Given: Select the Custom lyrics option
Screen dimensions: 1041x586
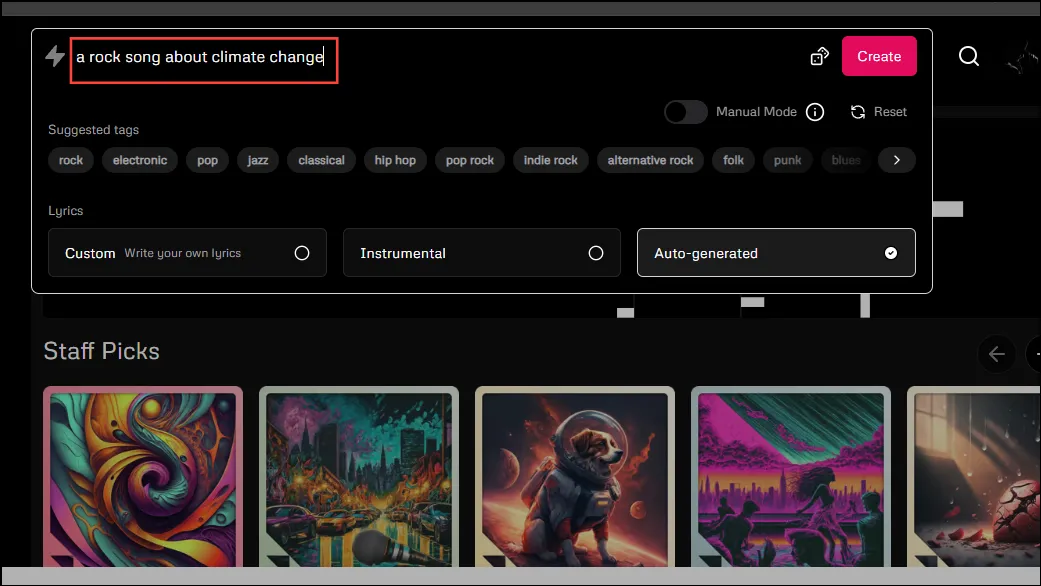Looking at the screenshot, I should (187, 253).
